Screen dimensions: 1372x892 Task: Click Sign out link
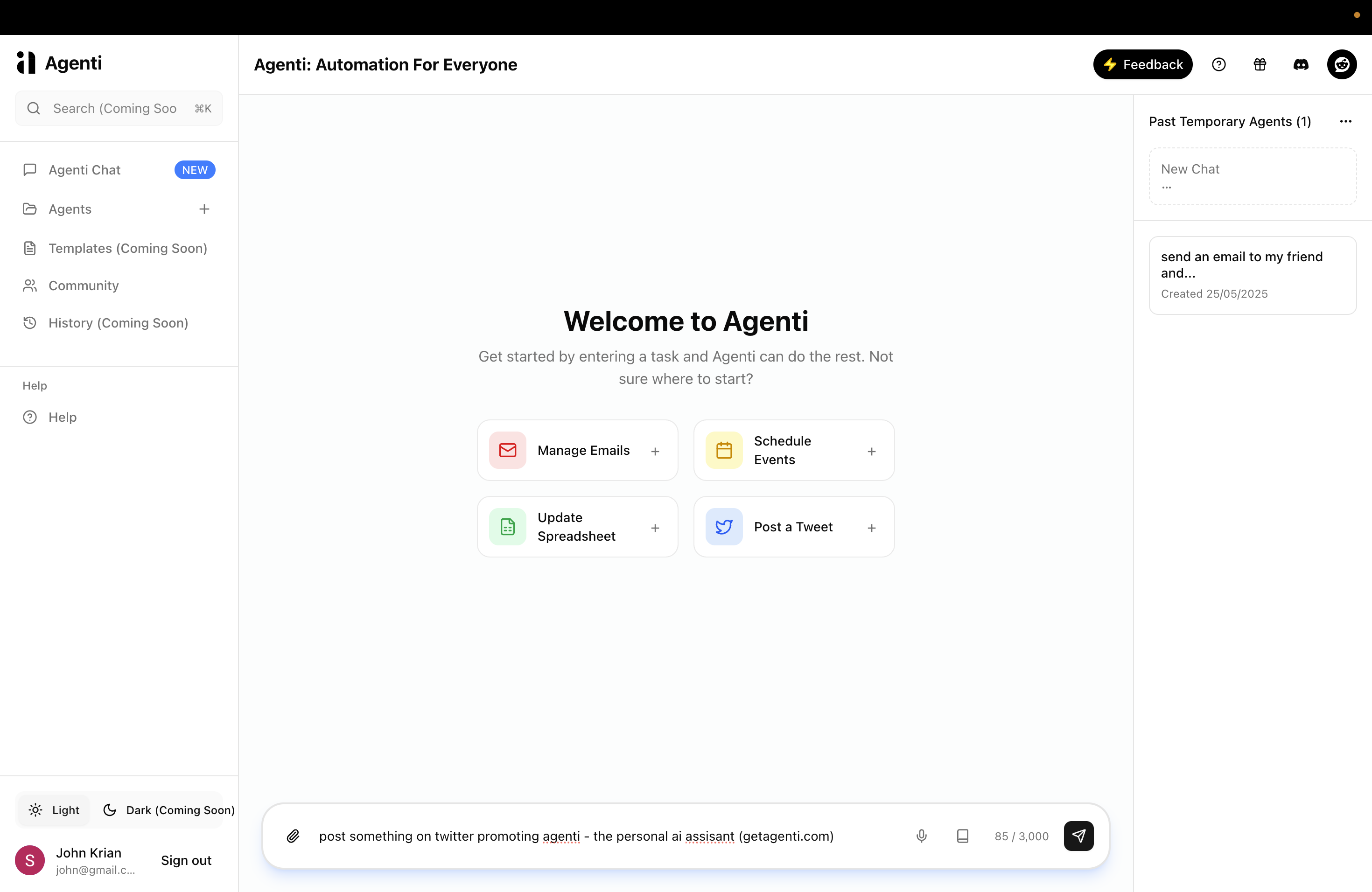point(186,860)
